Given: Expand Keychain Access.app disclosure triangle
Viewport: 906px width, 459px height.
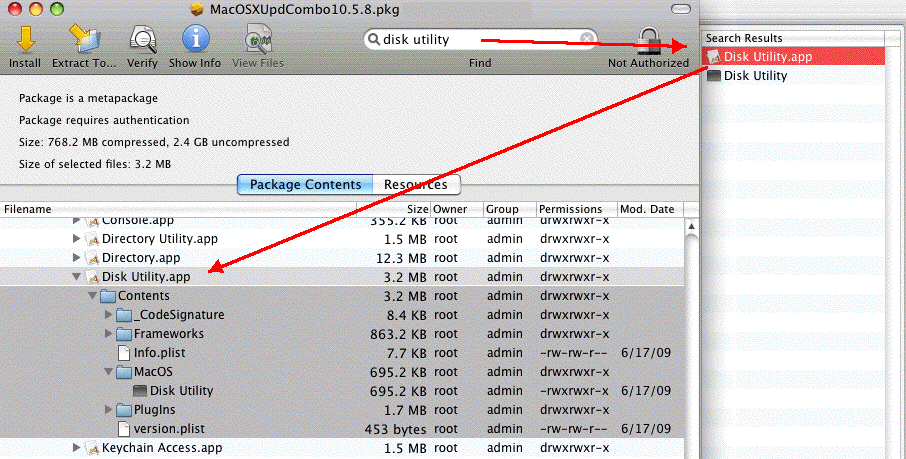Looking at the screenshot, I should 76,447.
